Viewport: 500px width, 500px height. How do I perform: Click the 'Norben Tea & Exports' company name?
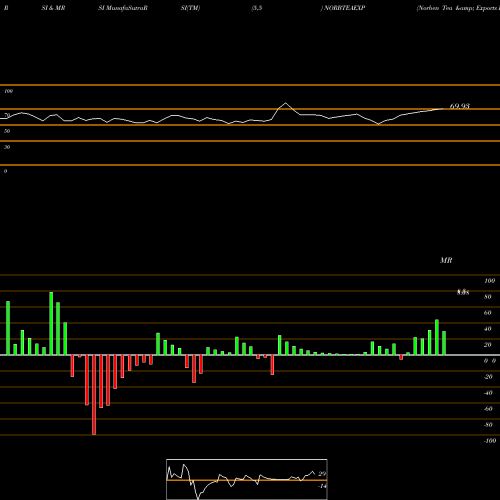(458, 8)
